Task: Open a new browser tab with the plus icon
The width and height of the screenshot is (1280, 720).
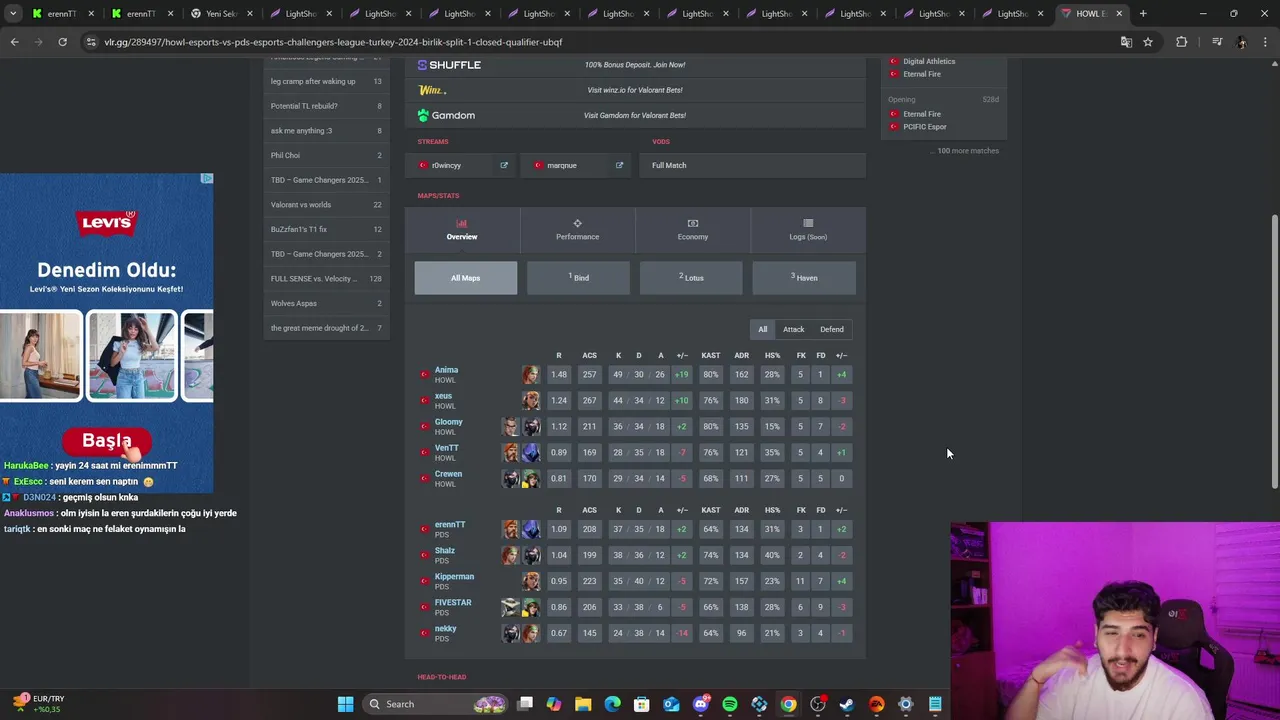Action: (1143, 14)
